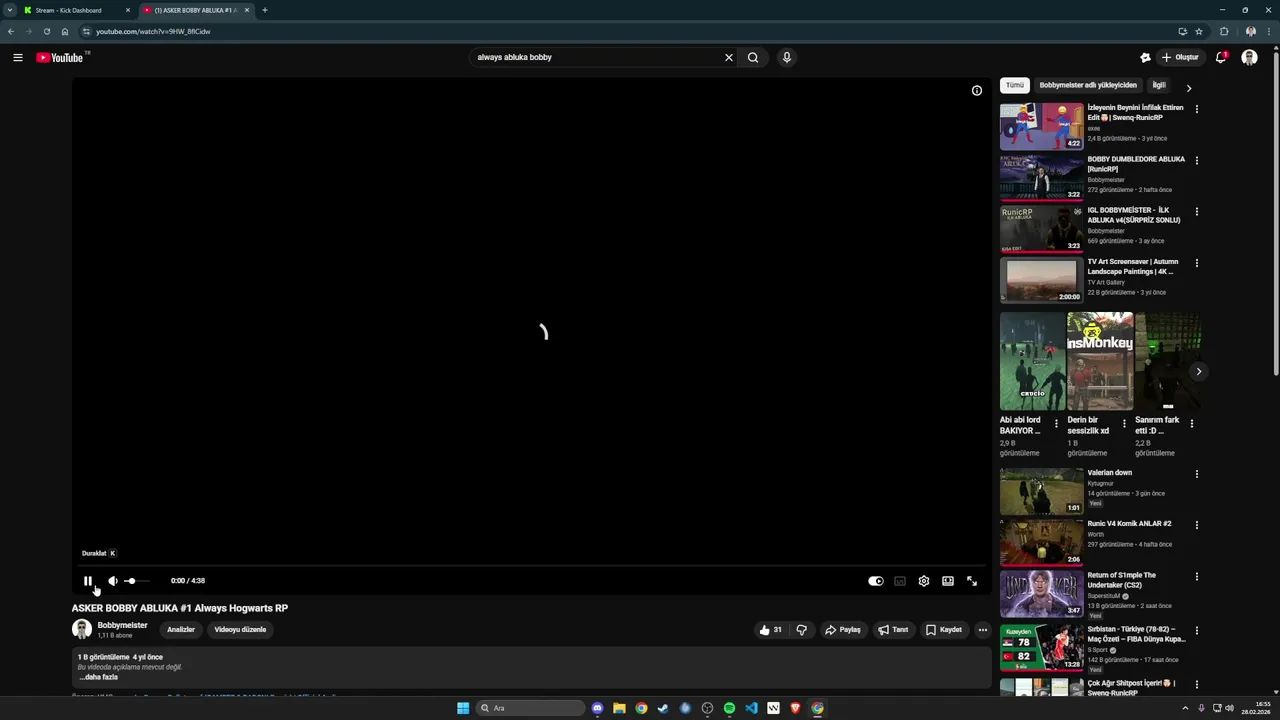Toggle the autoplay switch in player
Screen dimensions: 1280x720
click(x=876, y=581)
